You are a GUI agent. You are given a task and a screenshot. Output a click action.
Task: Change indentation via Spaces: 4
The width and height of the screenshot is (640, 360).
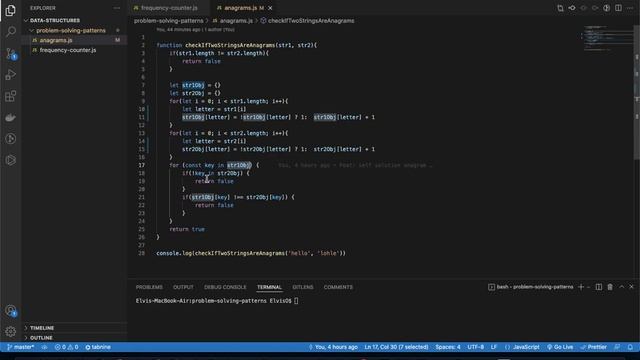pos(448,347)
